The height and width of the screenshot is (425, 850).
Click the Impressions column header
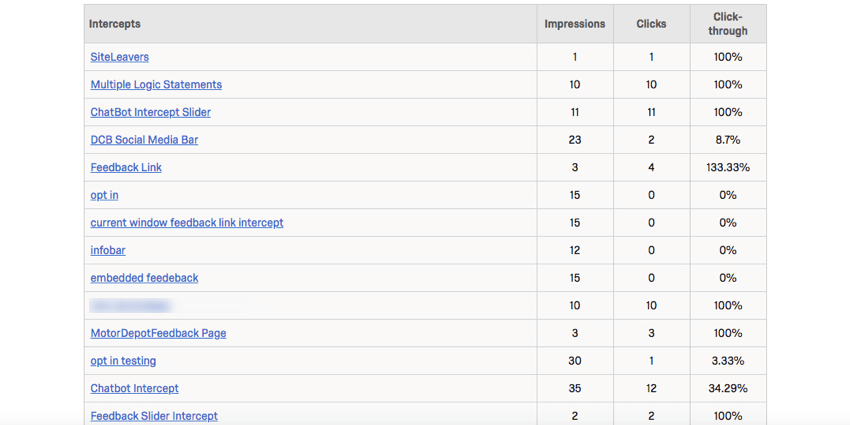pyautogui.click(x=574, y=24)
